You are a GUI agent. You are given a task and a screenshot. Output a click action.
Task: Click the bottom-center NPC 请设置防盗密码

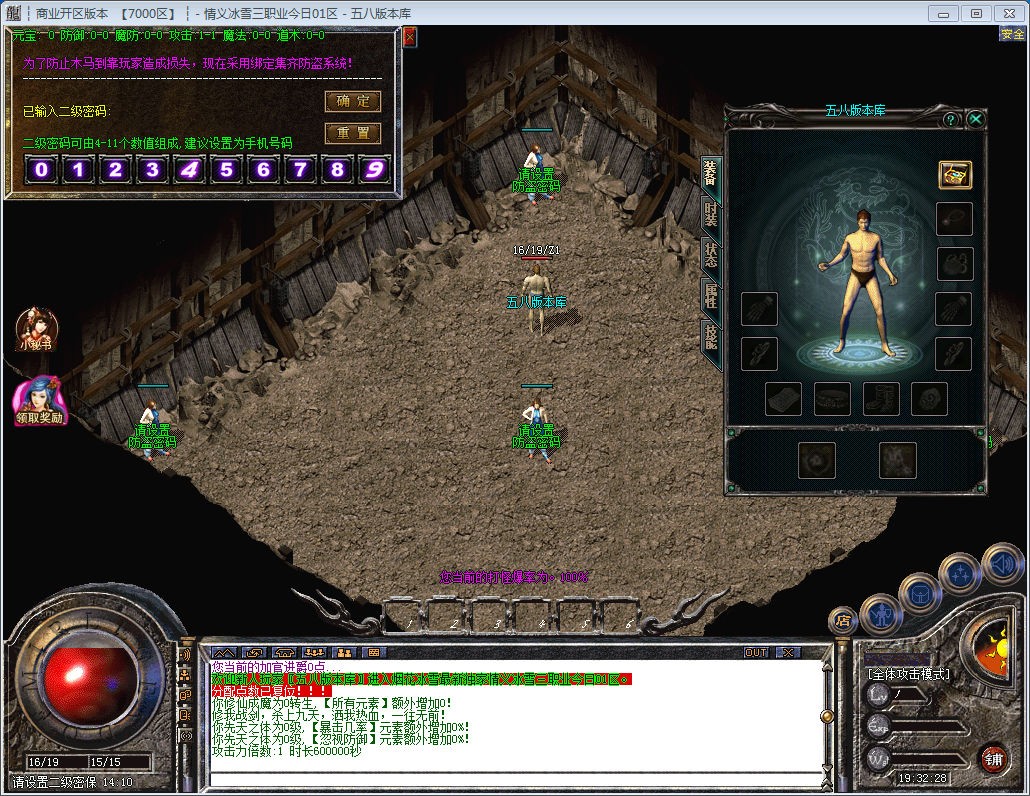click(x=537, y=429)
